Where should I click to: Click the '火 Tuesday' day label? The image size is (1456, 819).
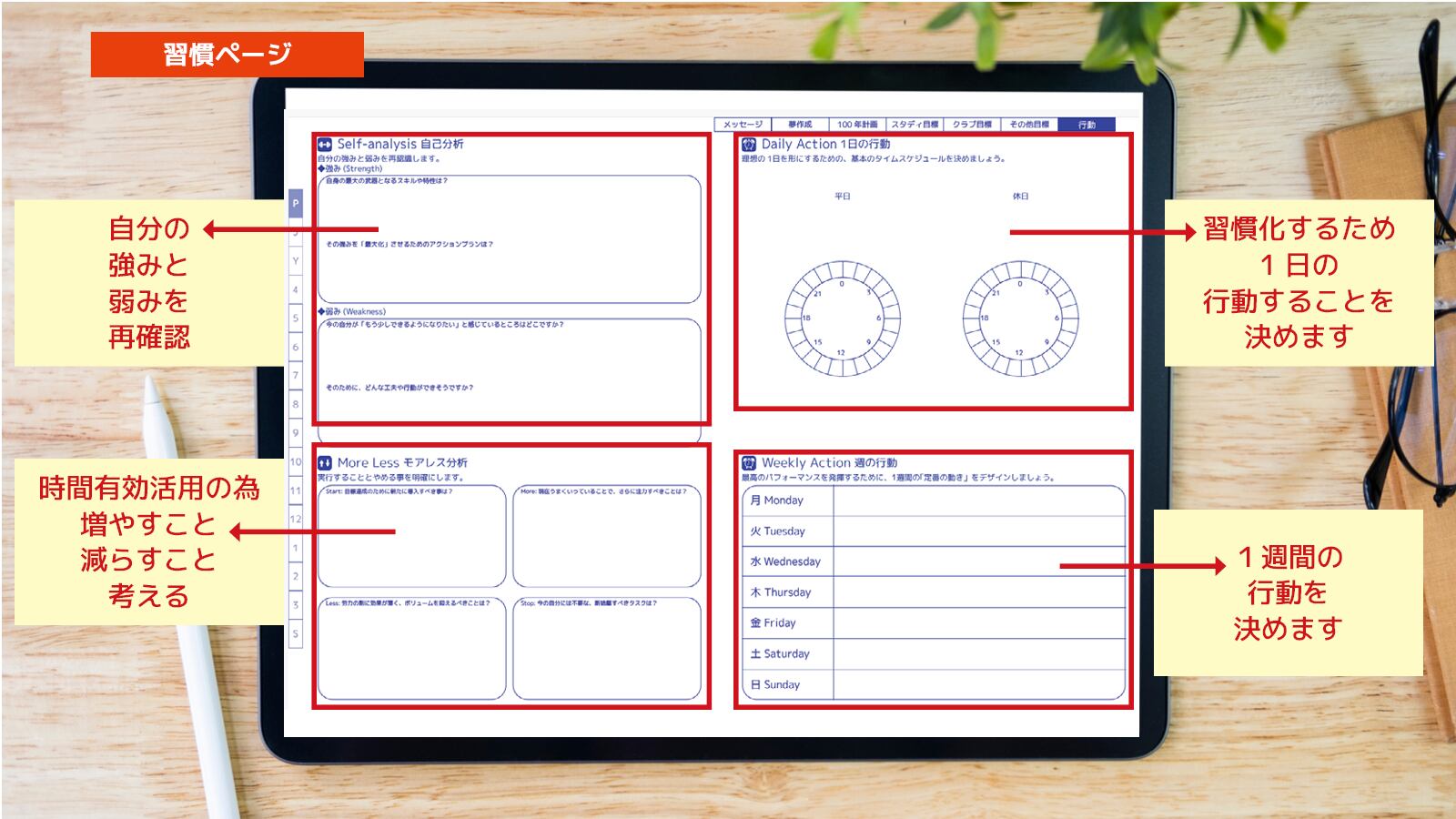(x=778, y=531)
